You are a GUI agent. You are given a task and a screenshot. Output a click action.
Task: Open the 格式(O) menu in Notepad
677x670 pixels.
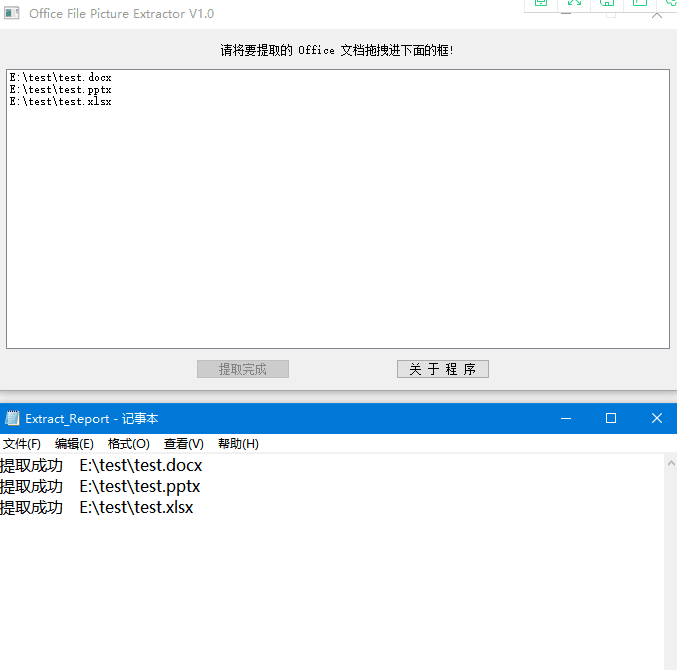pos(129,444)
